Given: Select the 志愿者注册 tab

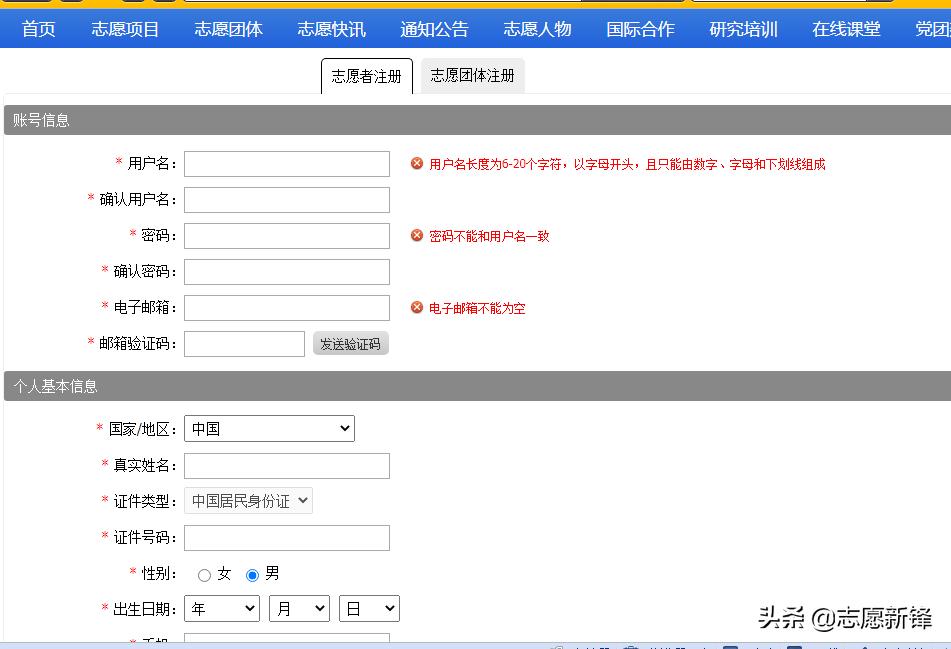Looking at the screenshot, I should [x=366, y=75].
